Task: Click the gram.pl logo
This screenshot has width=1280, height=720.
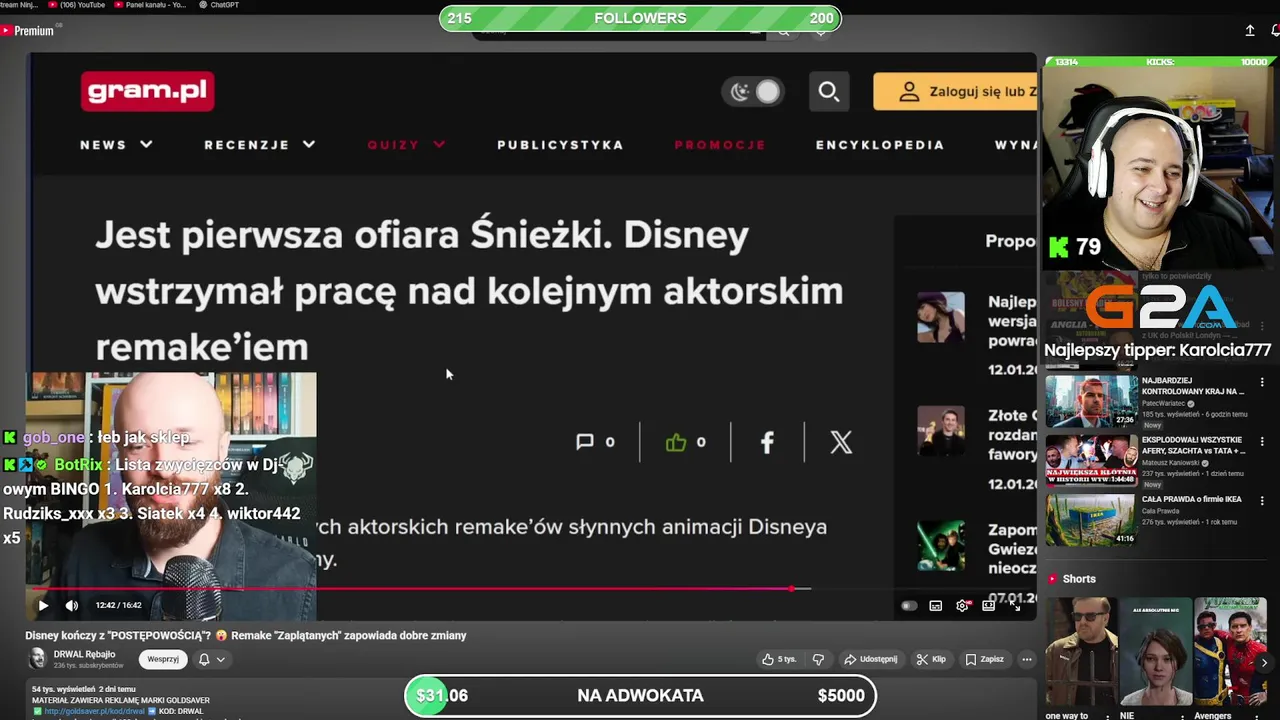Action: tap(147, 92)
